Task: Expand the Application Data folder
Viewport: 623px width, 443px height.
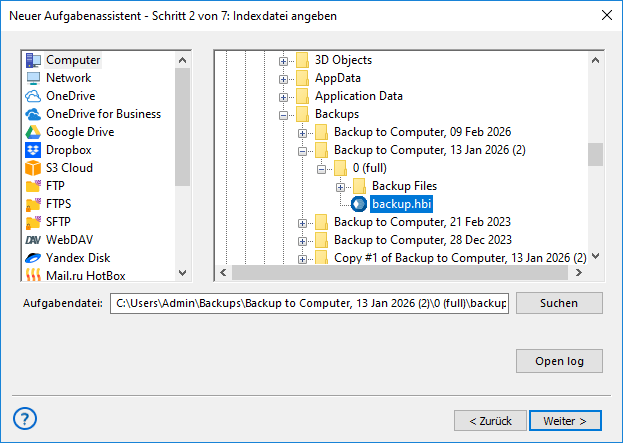Action: coord(283,97)
